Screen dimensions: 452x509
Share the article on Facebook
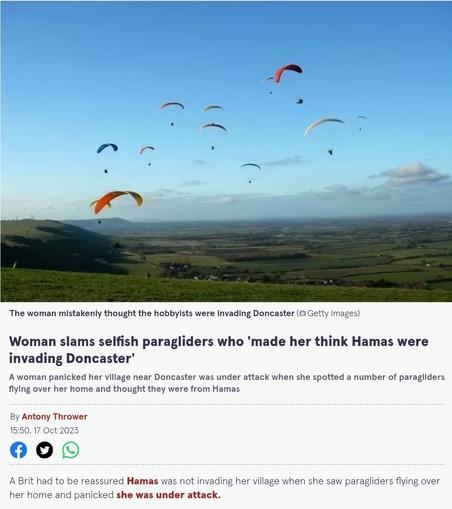click(x=18, y=450)
